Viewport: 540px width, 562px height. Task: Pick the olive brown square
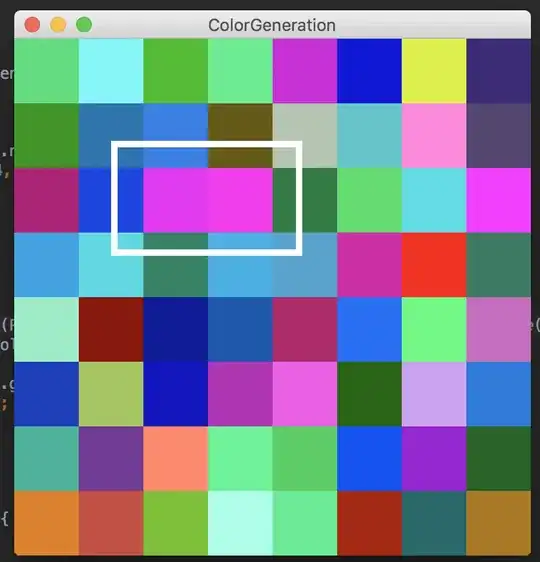[240, 135]
